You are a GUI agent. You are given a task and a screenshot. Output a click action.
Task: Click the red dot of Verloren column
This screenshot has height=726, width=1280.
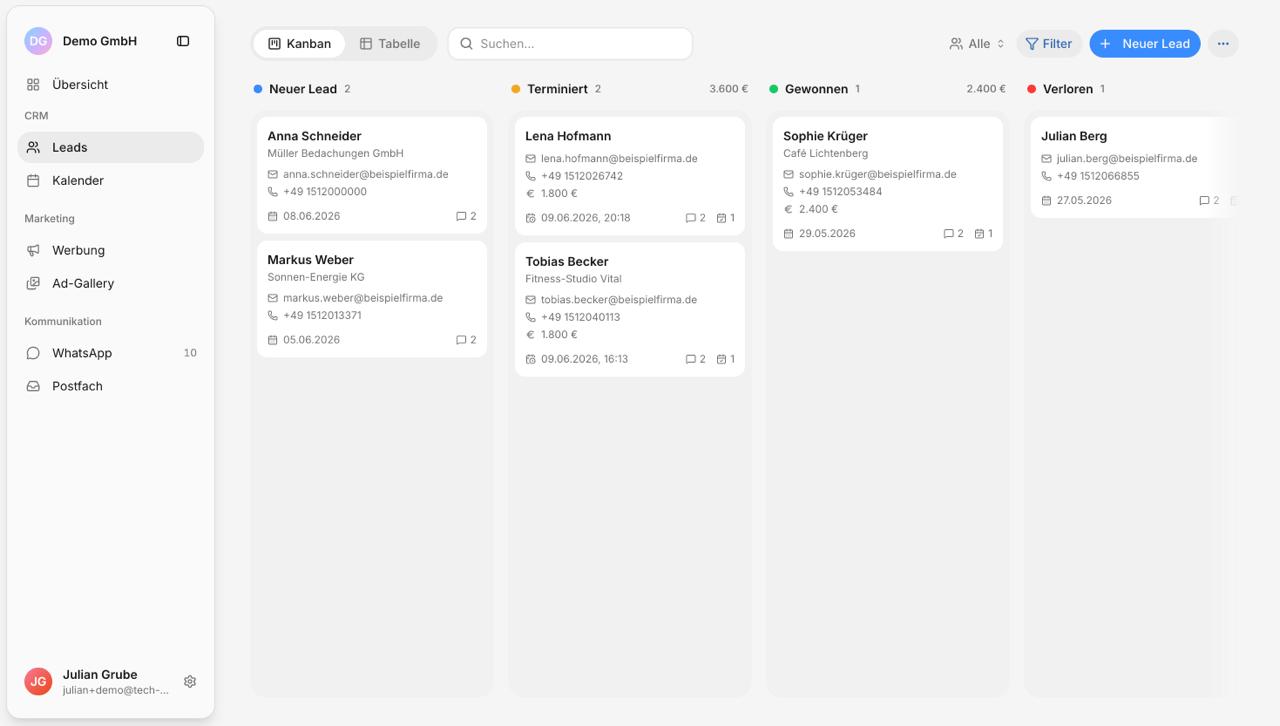(x=1032, y=89)
